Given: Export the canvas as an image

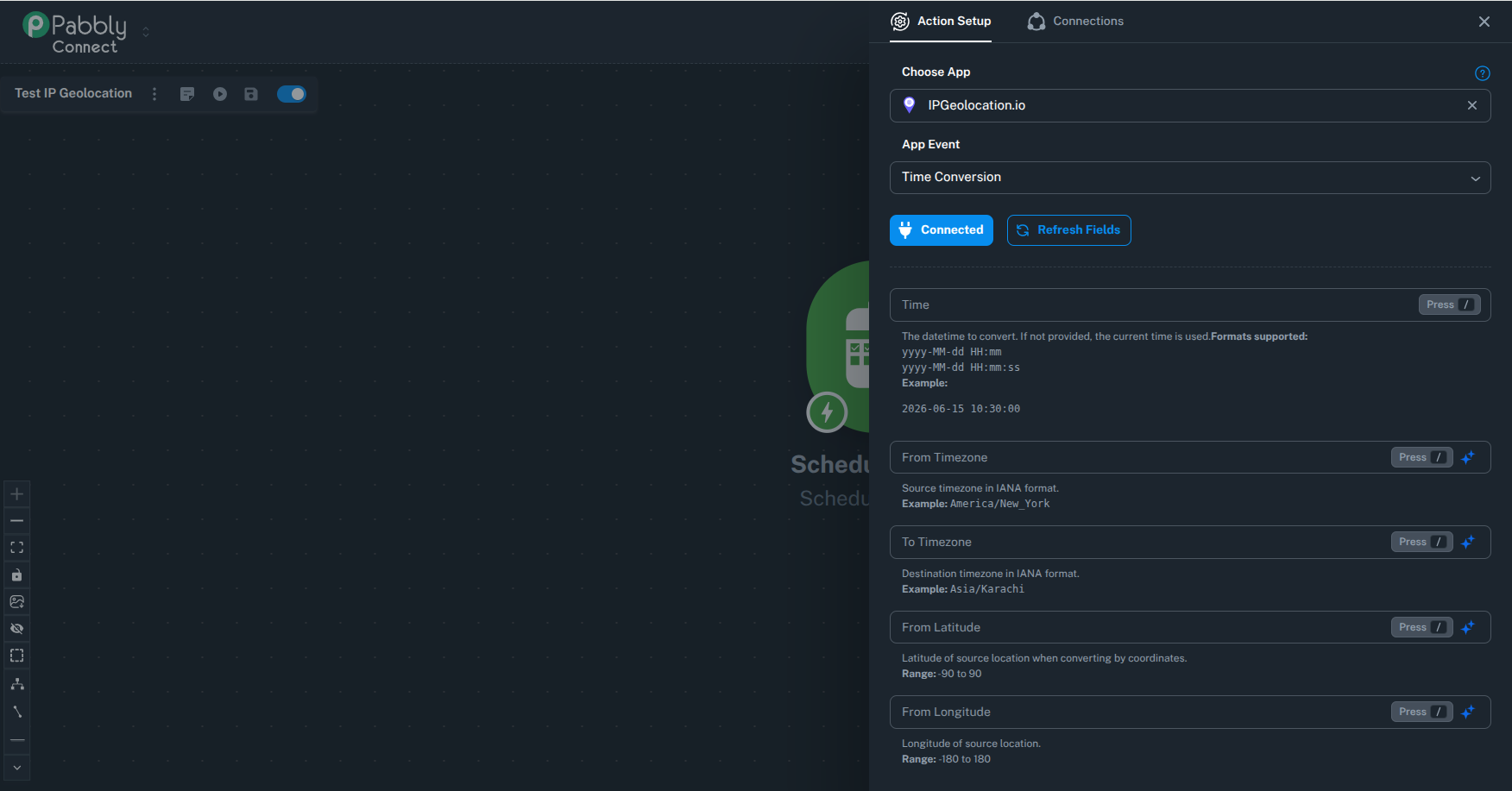Looking at the screenshot, I should click(x=17, y=602).
